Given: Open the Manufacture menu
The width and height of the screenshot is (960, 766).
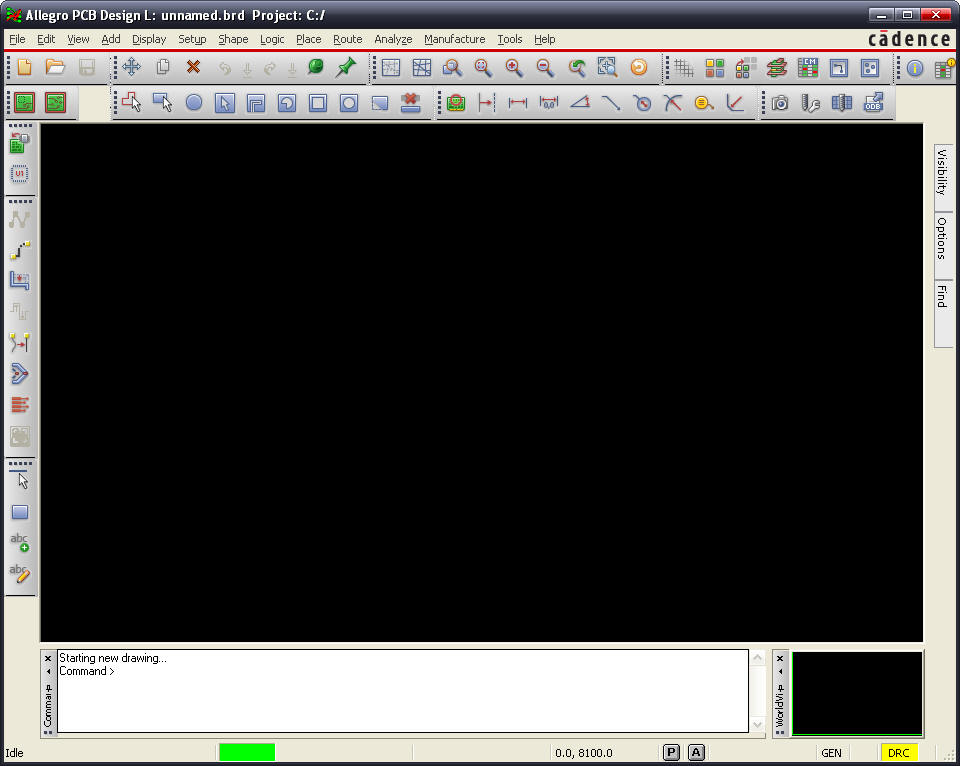Looking at the screenshot, I should 455,39.
